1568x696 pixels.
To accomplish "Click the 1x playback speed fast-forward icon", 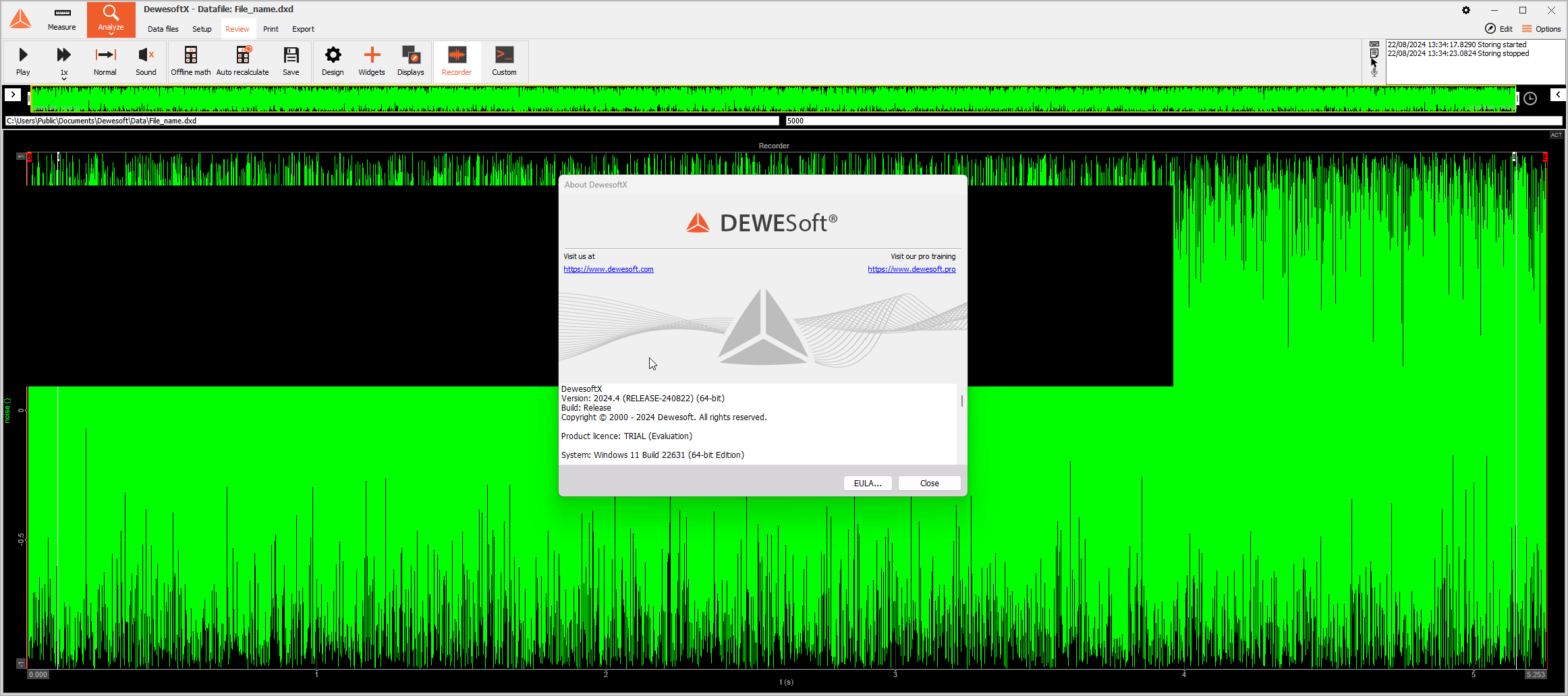I will tap(64, 55).
